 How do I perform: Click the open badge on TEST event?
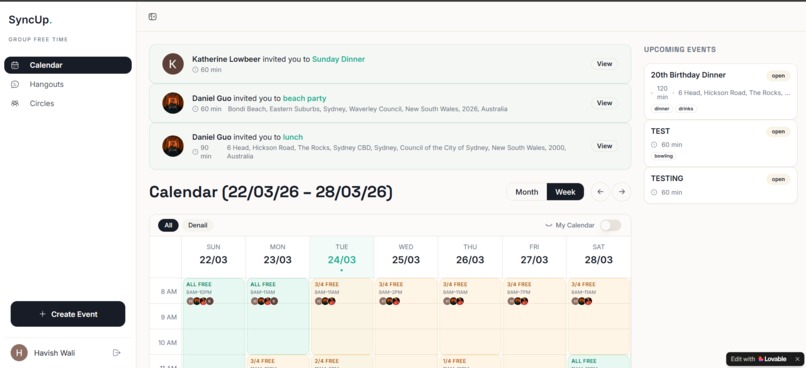(778, 132)
